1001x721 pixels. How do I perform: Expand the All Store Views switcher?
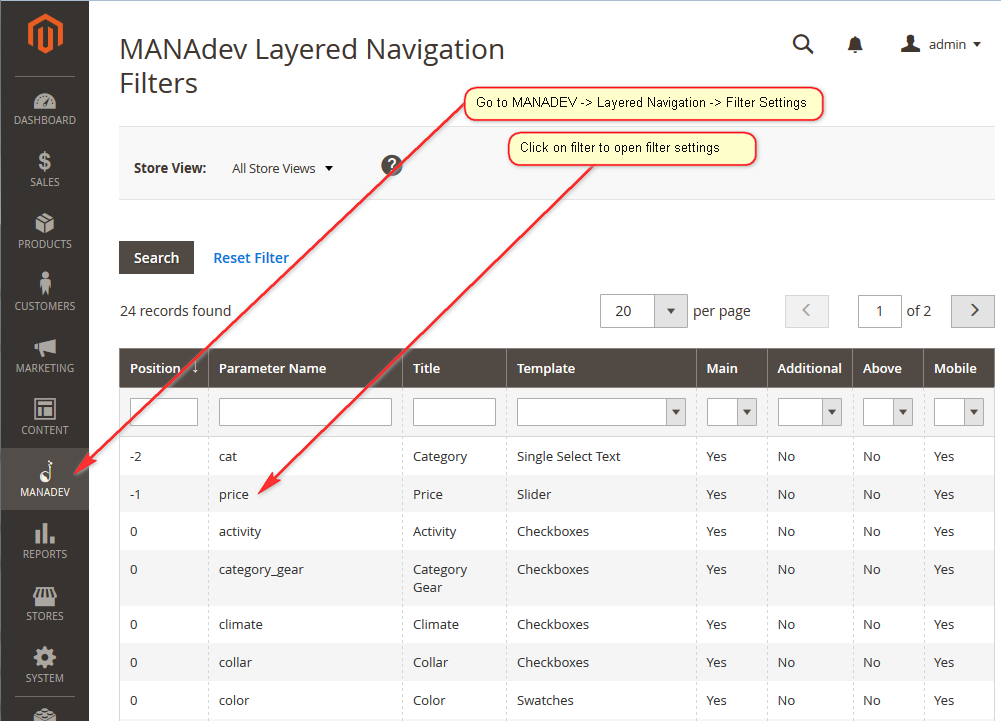click(x=282, y=169)
